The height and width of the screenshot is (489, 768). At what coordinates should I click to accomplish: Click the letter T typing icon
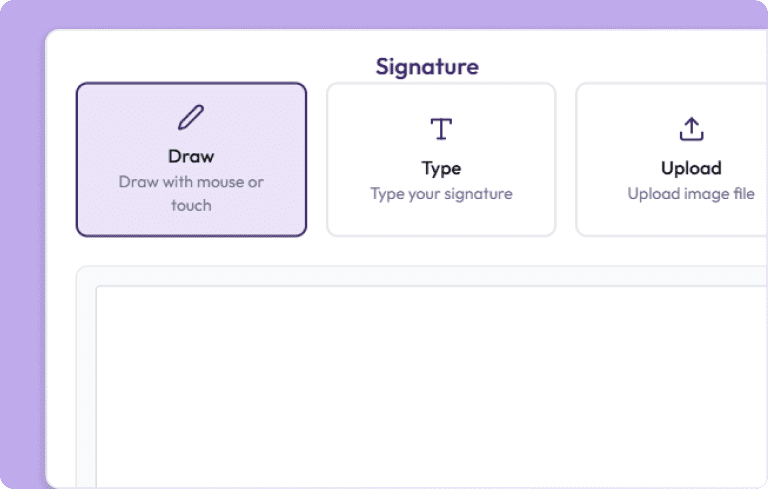(441, 129)
